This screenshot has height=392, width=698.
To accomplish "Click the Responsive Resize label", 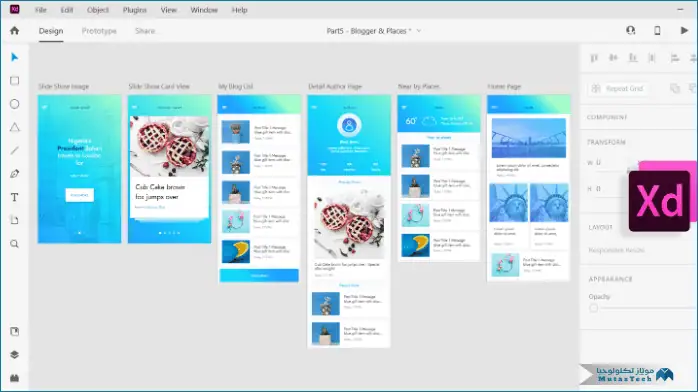I will pos(616,250).
